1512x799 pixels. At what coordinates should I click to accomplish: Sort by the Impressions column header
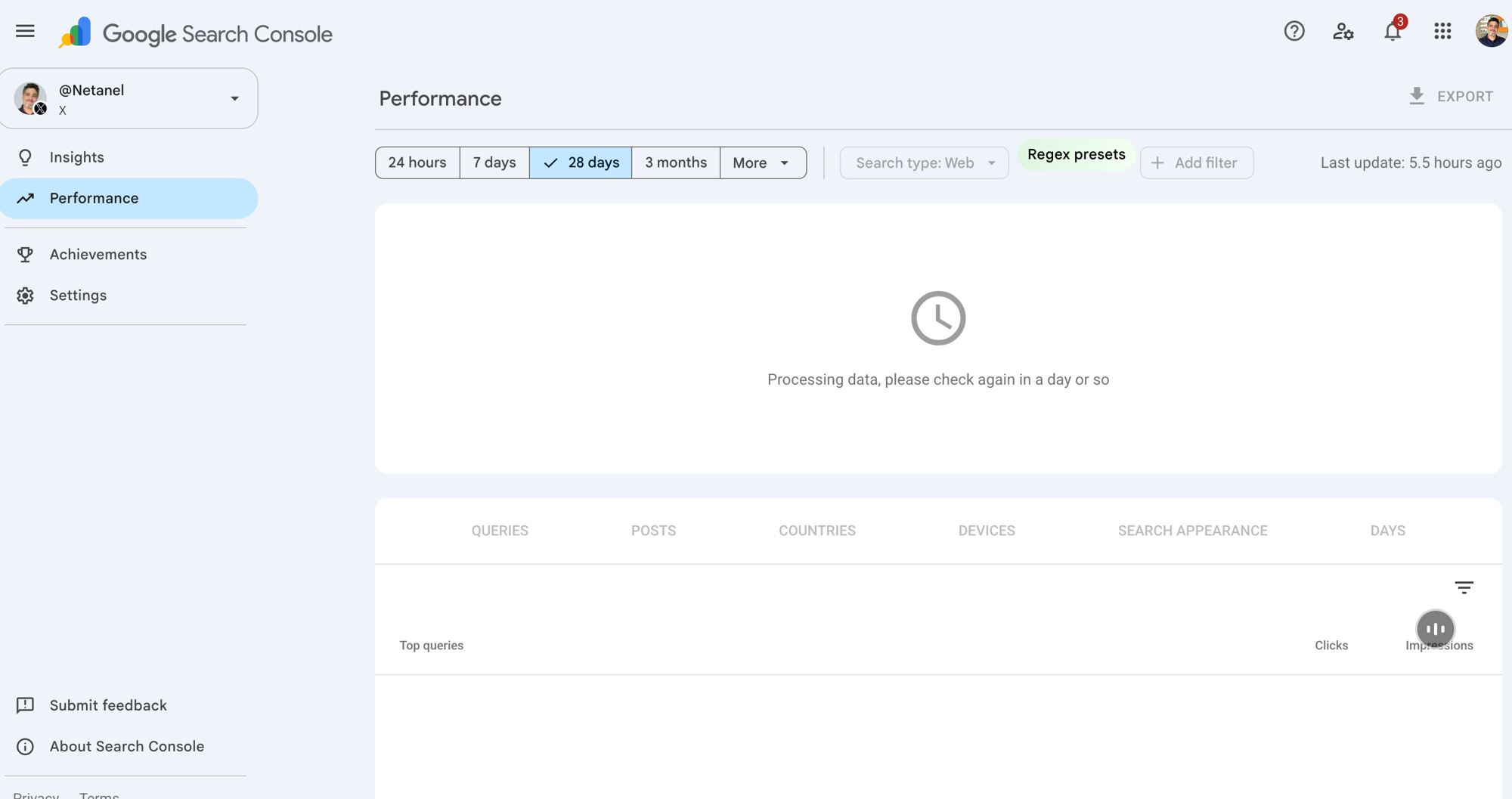click(x=1439, y=646)
